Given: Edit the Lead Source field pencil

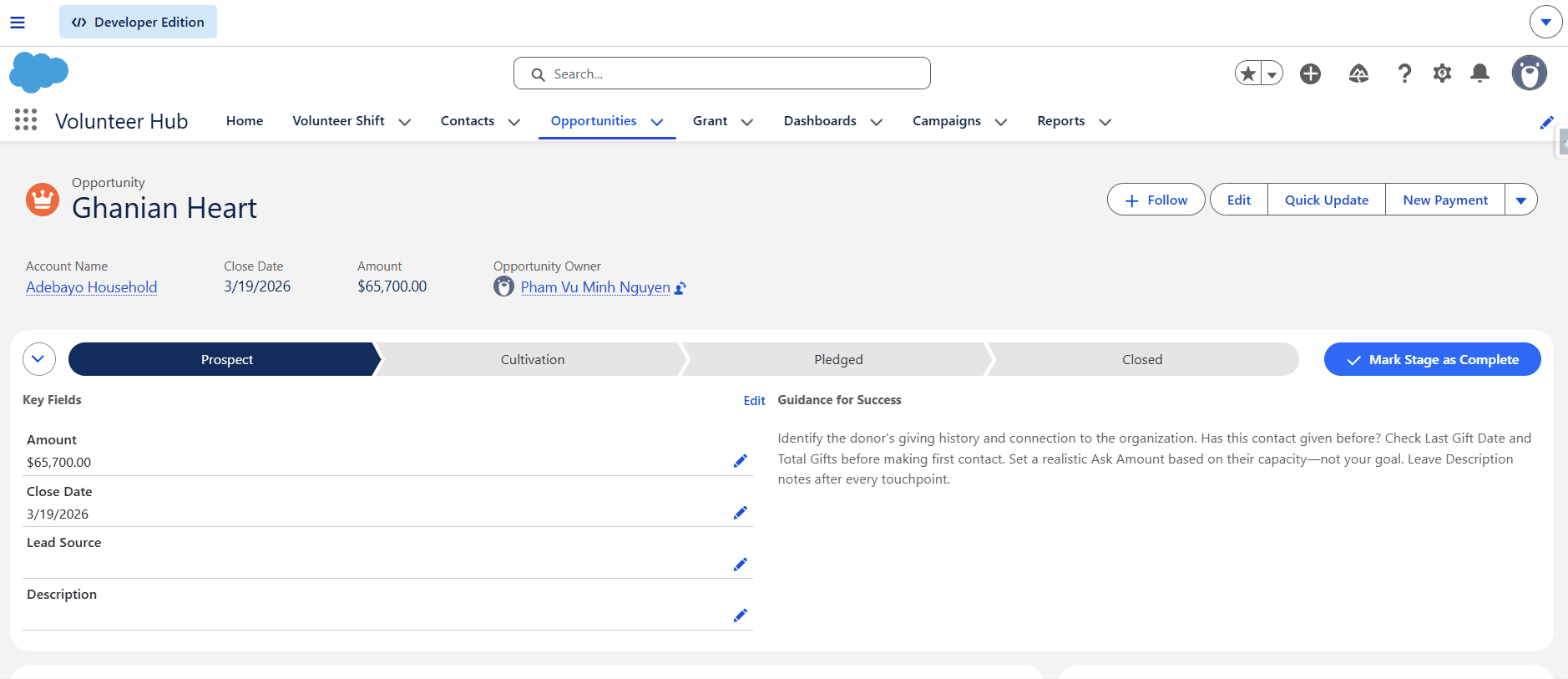Looking at the screenshot, I should (740, 565).
